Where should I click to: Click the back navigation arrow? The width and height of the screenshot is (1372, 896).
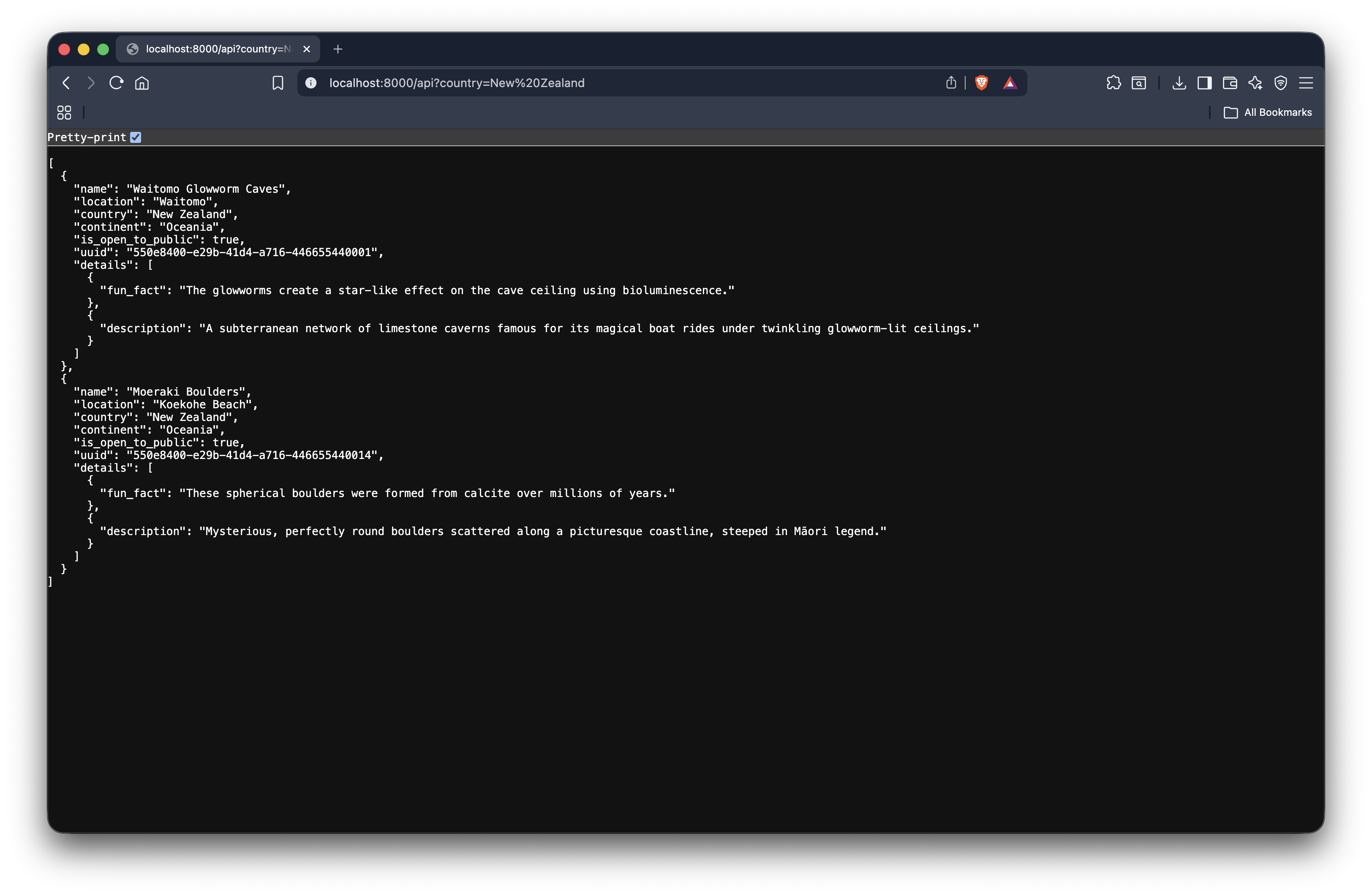(x=66, y=83)
